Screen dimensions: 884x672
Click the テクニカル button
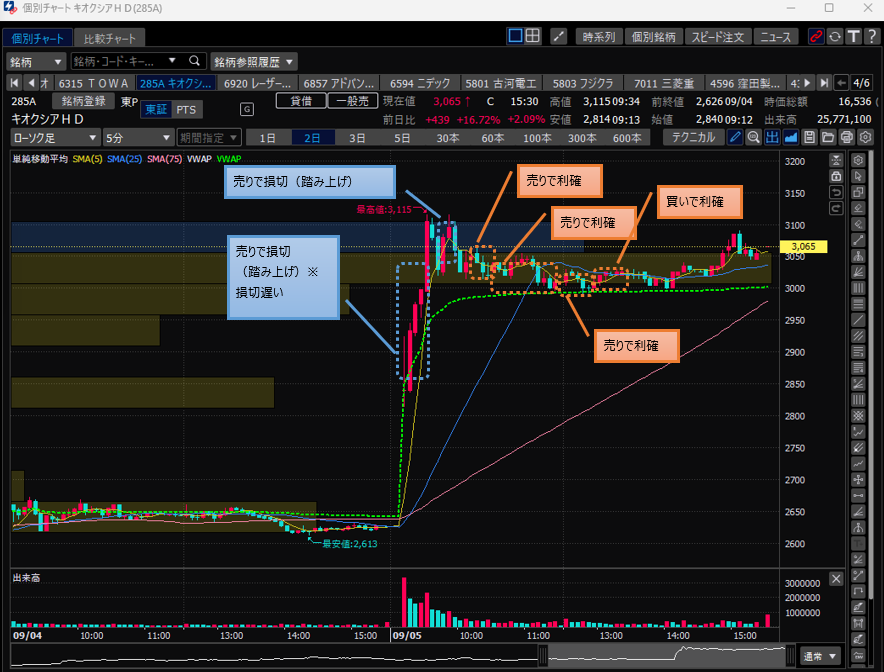pyautogui.click(x=691, y=137)
